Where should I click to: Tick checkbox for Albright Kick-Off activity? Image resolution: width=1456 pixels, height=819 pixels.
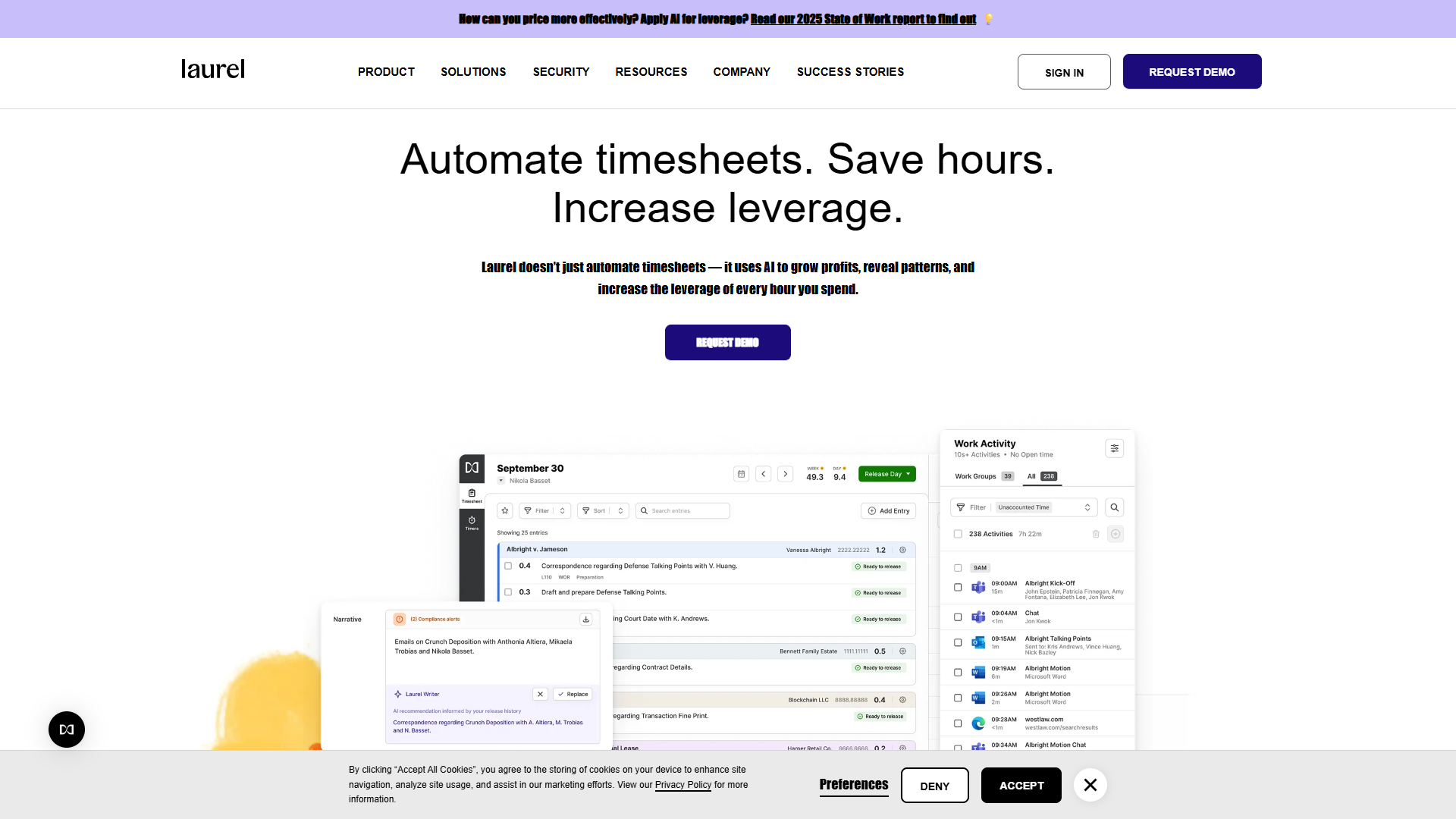pos(958,588)
